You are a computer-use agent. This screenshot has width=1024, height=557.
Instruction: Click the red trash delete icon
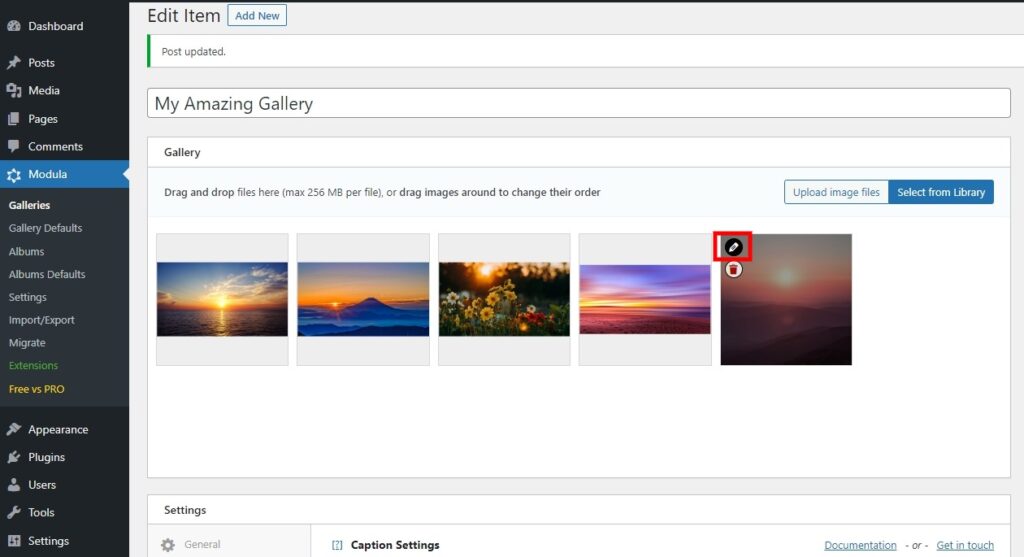pos(733,269)
